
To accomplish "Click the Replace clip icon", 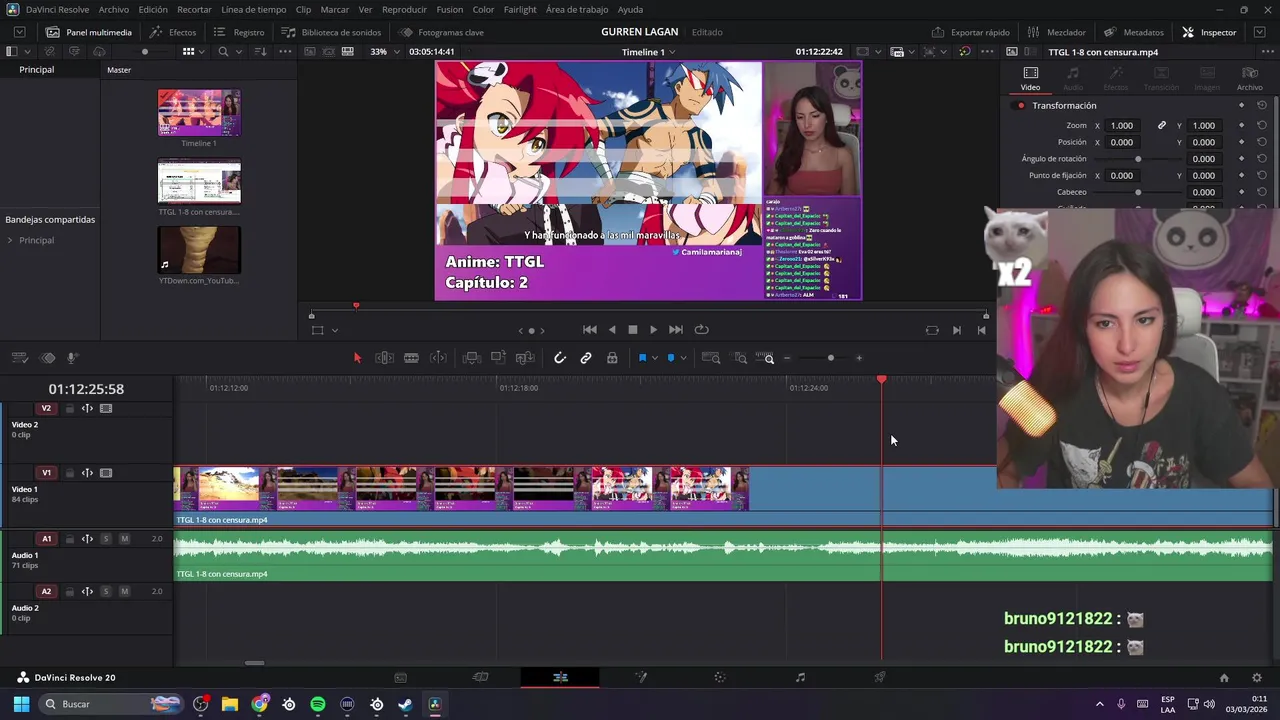I will click(525, 358).
